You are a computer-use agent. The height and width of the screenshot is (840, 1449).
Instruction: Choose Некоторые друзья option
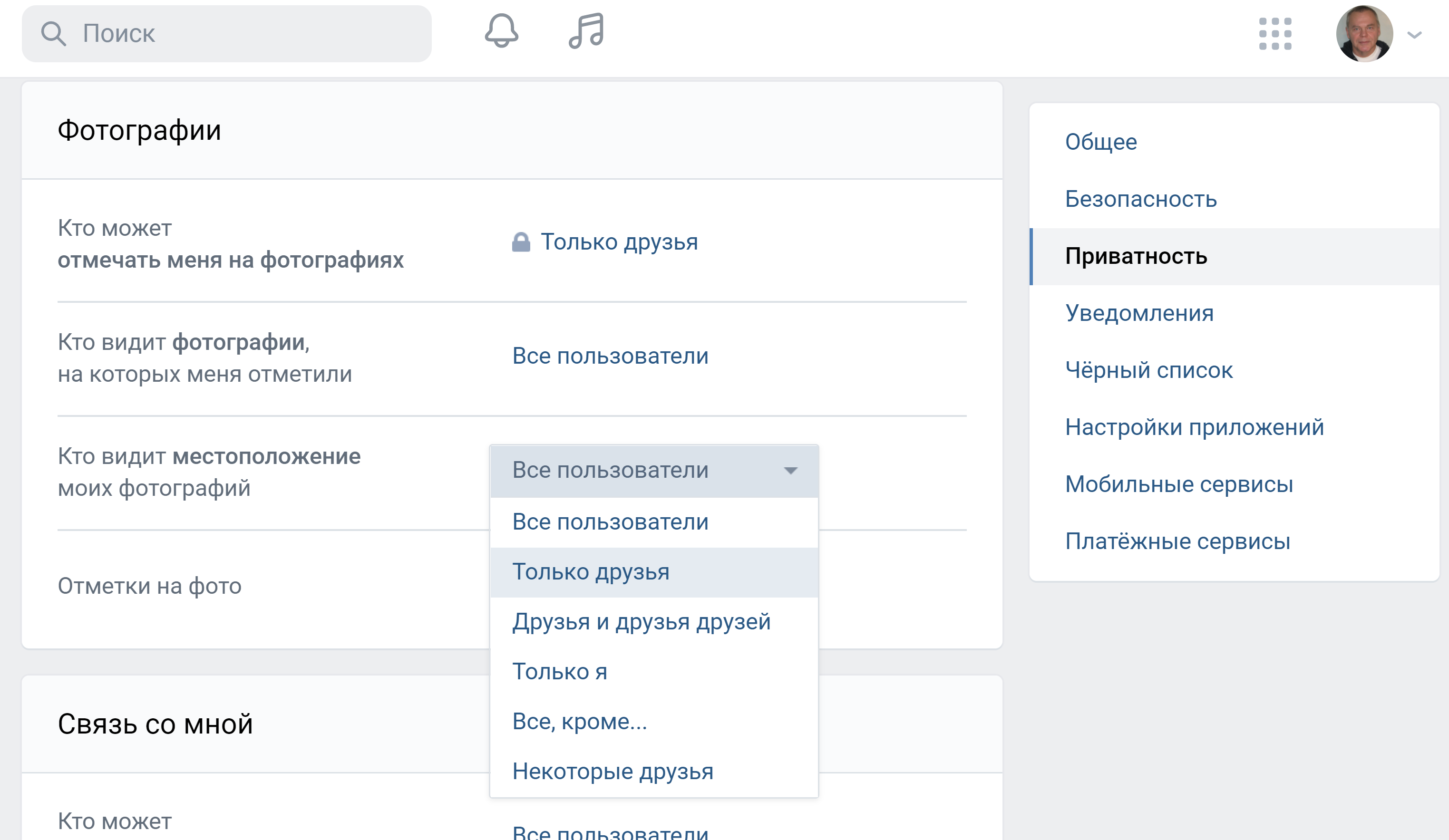(x=654, y=772)
